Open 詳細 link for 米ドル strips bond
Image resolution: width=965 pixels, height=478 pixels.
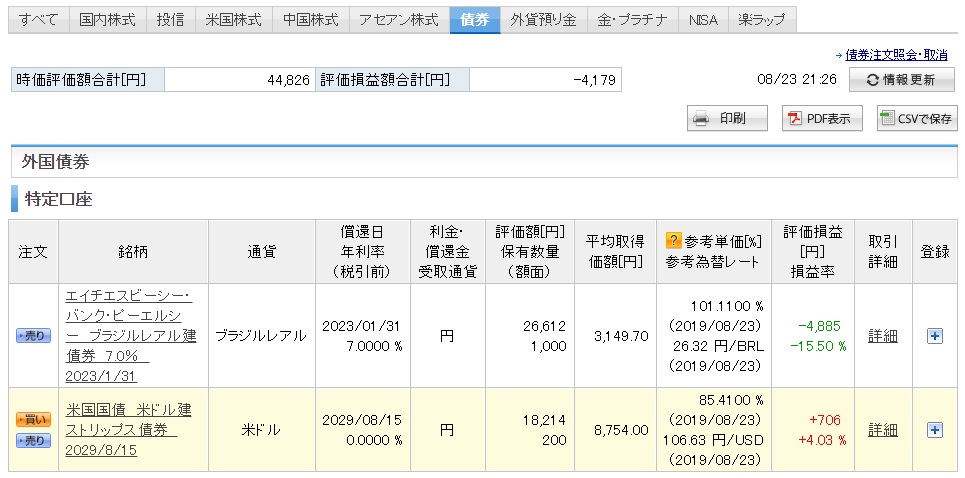[883, 430]
